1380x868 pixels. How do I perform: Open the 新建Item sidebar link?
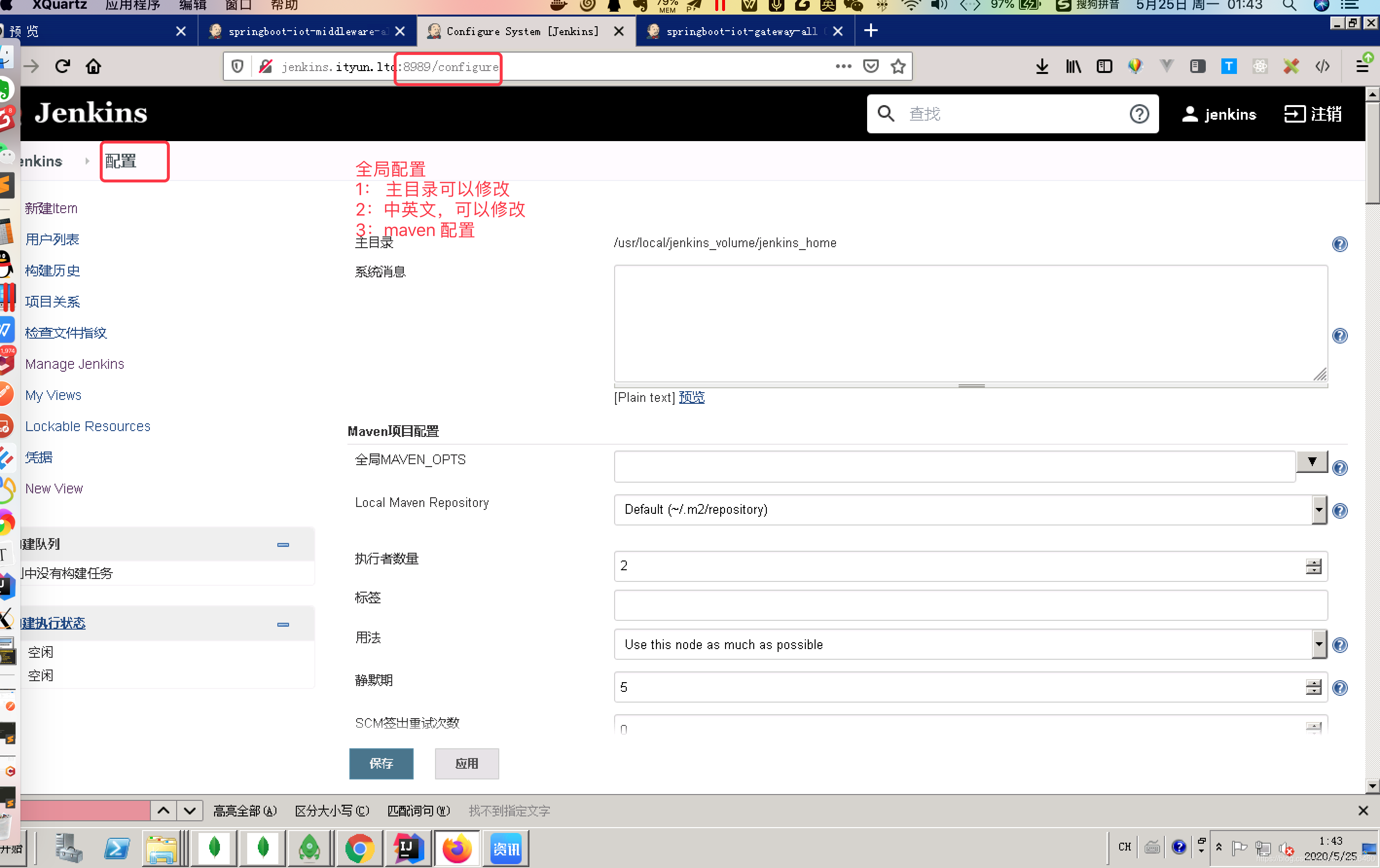pos(51,208)
